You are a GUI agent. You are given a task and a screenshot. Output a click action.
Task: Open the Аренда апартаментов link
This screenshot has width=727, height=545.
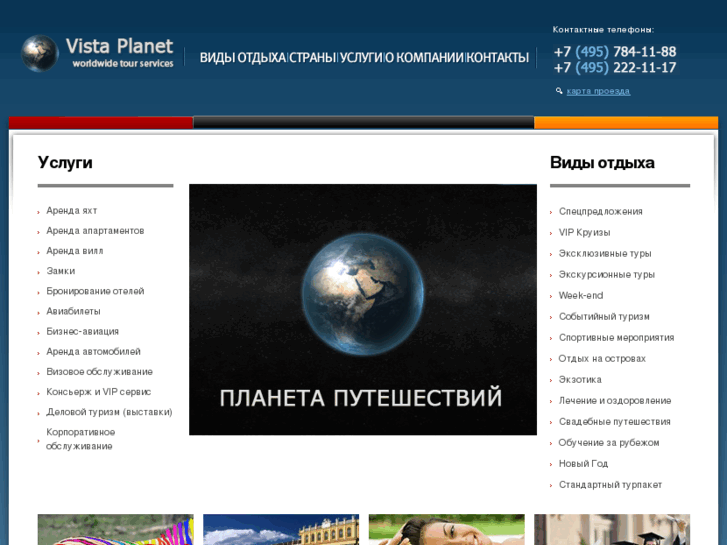[x=95, y=231]
